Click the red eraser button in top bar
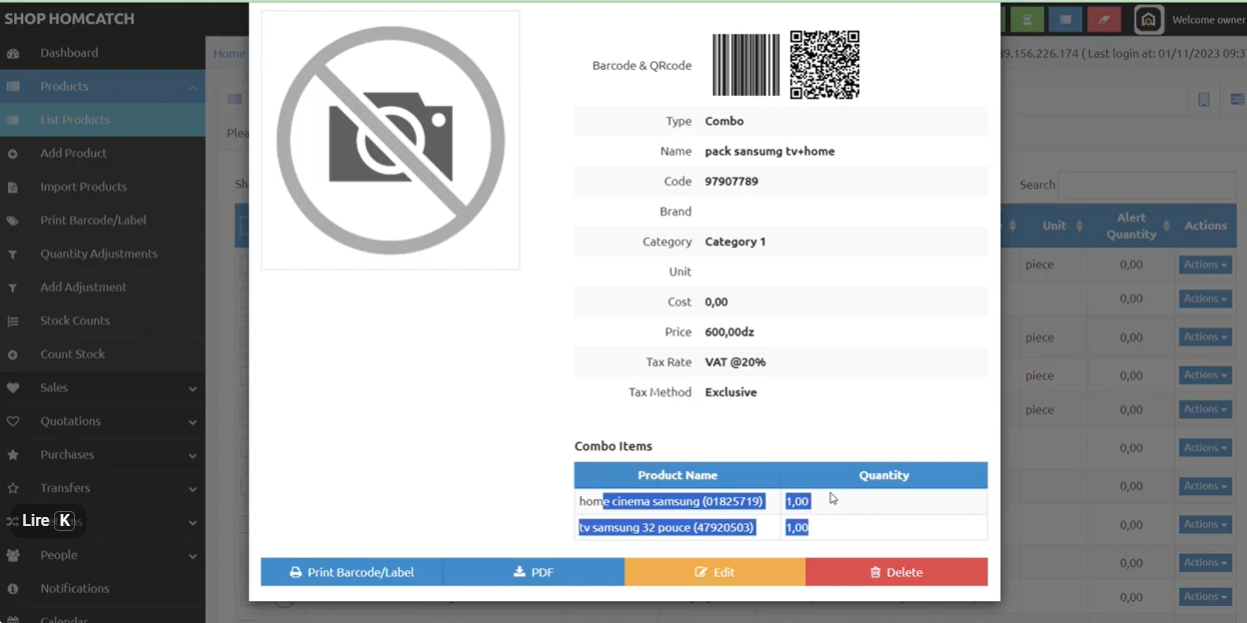Viewport: 1247px width, 623px height. click(1105, 19)
